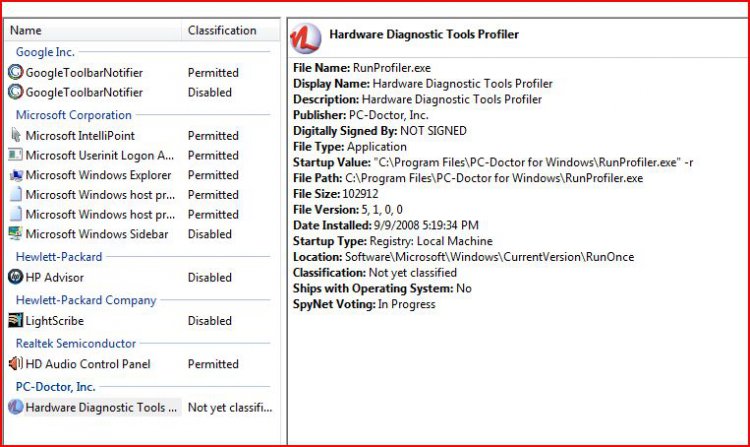The width and height of the screenshot is (750, 447).
Task: Click the GoogleToolbarNotifier icon in the Disabled row
Action: [15, 92]
